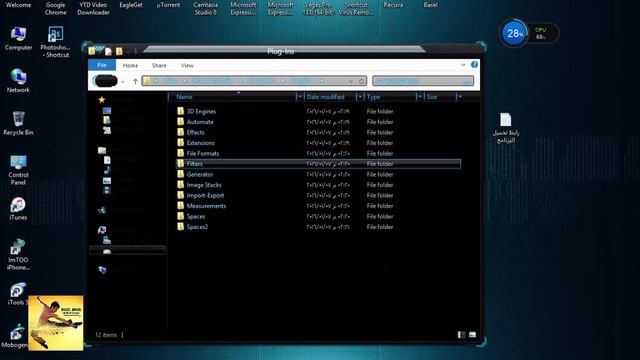The image size is (640, 360).
Task: Select the Filters folder
Action: coord(318,164)
